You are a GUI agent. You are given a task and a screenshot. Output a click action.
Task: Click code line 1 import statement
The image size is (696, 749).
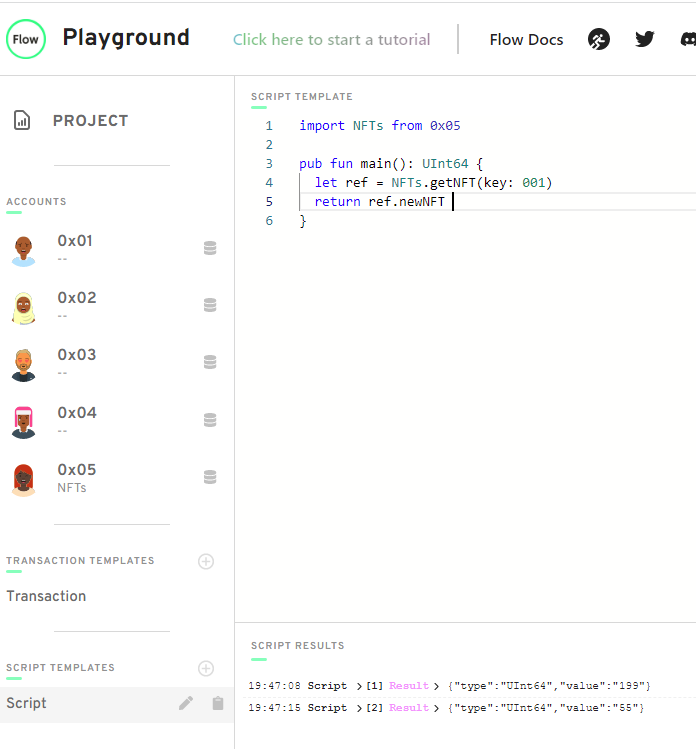[380, 126]
